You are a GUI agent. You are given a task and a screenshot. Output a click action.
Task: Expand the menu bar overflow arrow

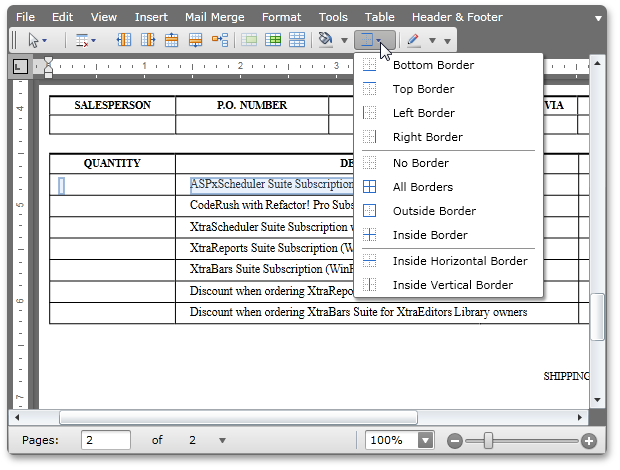(x=598, y=18)
